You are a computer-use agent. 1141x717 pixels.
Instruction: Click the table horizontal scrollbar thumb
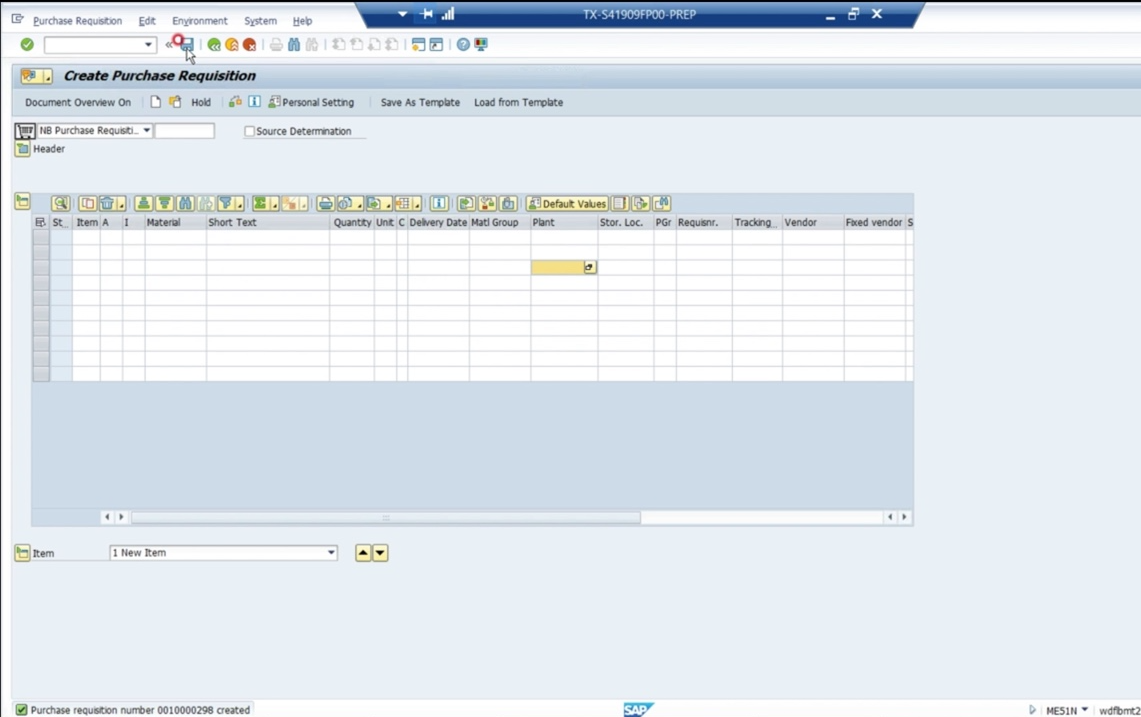386,518
